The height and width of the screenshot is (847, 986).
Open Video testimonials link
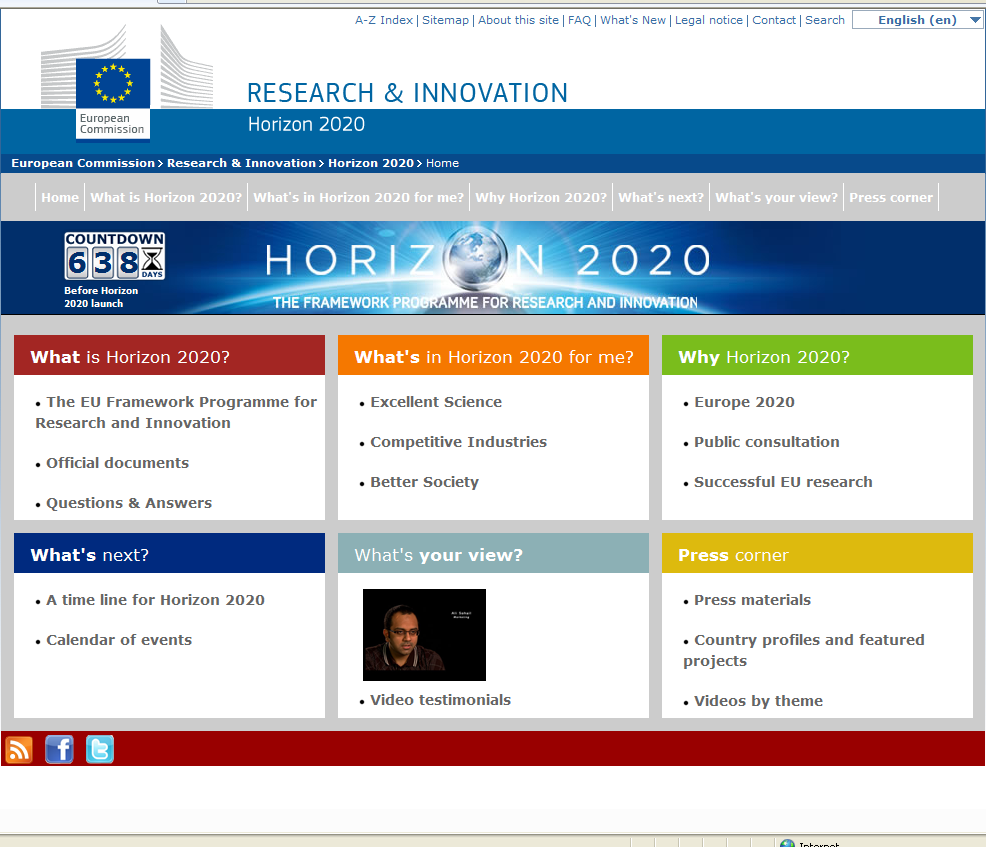click(440, 700)
